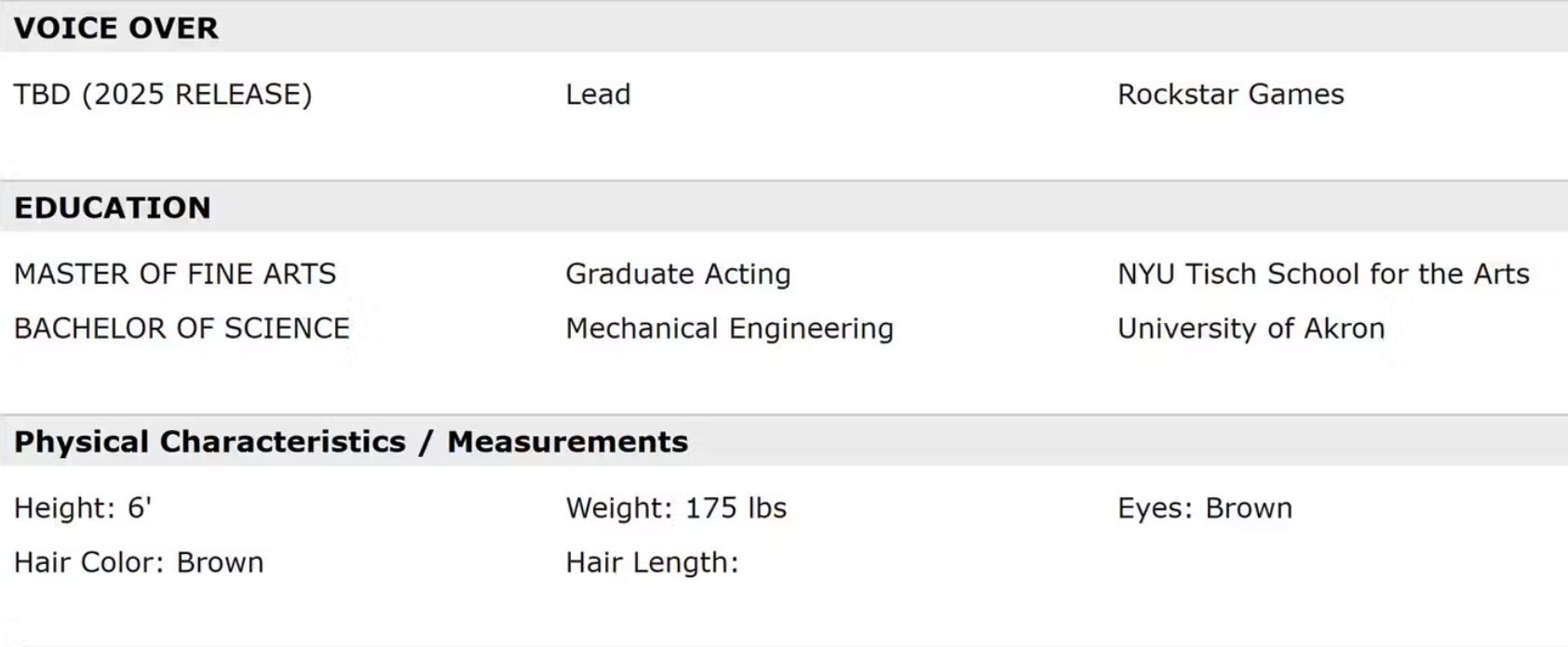Select MASTER OF FINE ARTS degree text
Image resolution: width=1568 pixels, height=647 pixels.
pos(175,274)
